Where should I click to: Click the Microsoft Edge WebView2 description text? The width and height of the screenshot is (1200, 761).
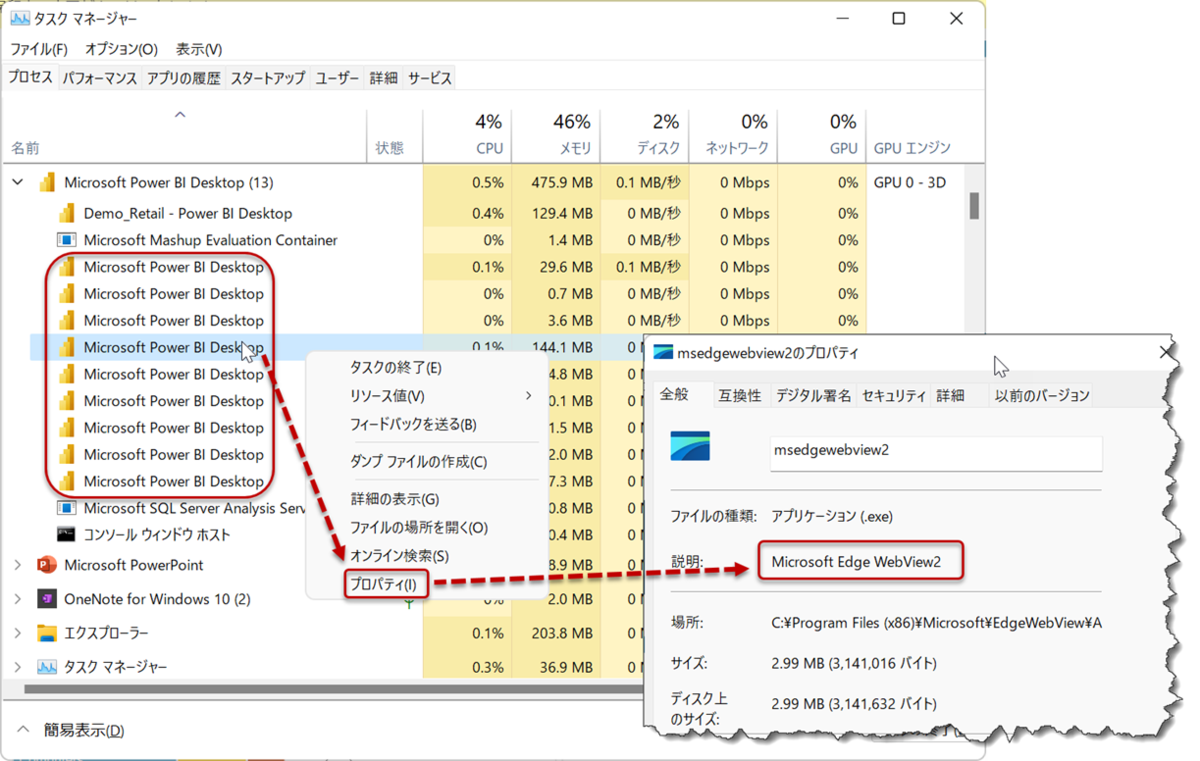click(856, 562)
